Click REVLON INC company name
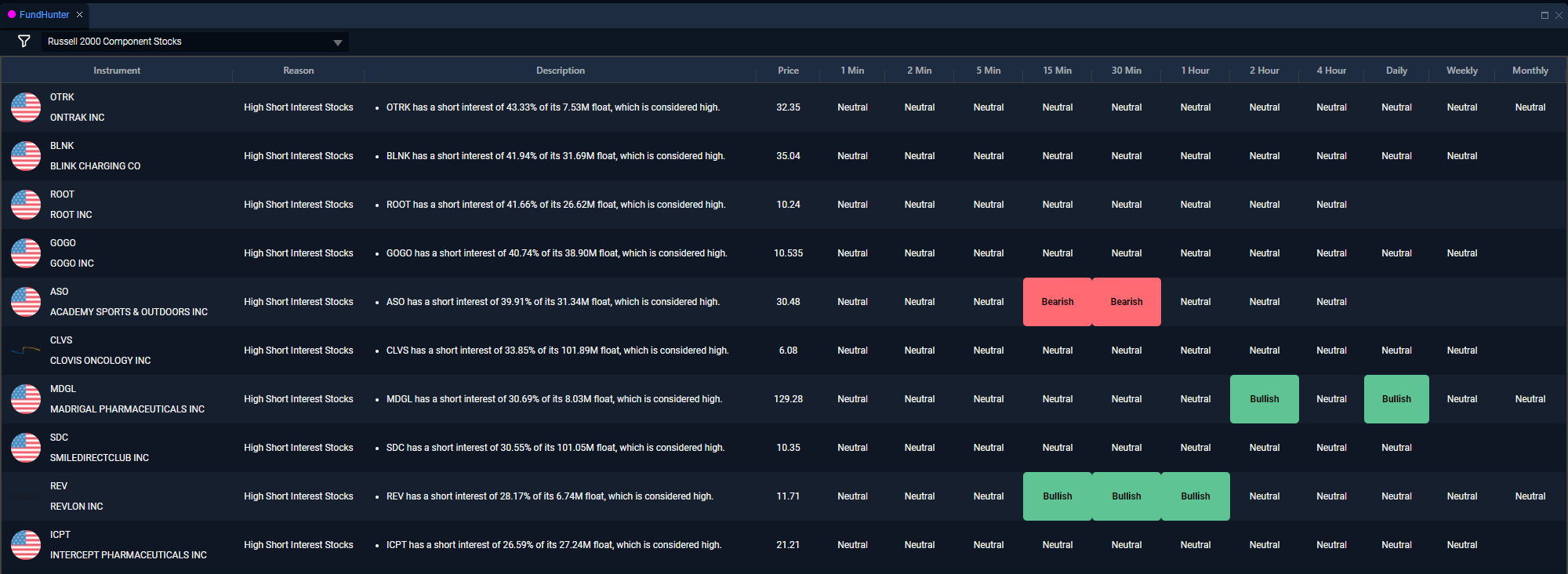The height and width of the screenshot is (574, 1568). tap(76, 507)
